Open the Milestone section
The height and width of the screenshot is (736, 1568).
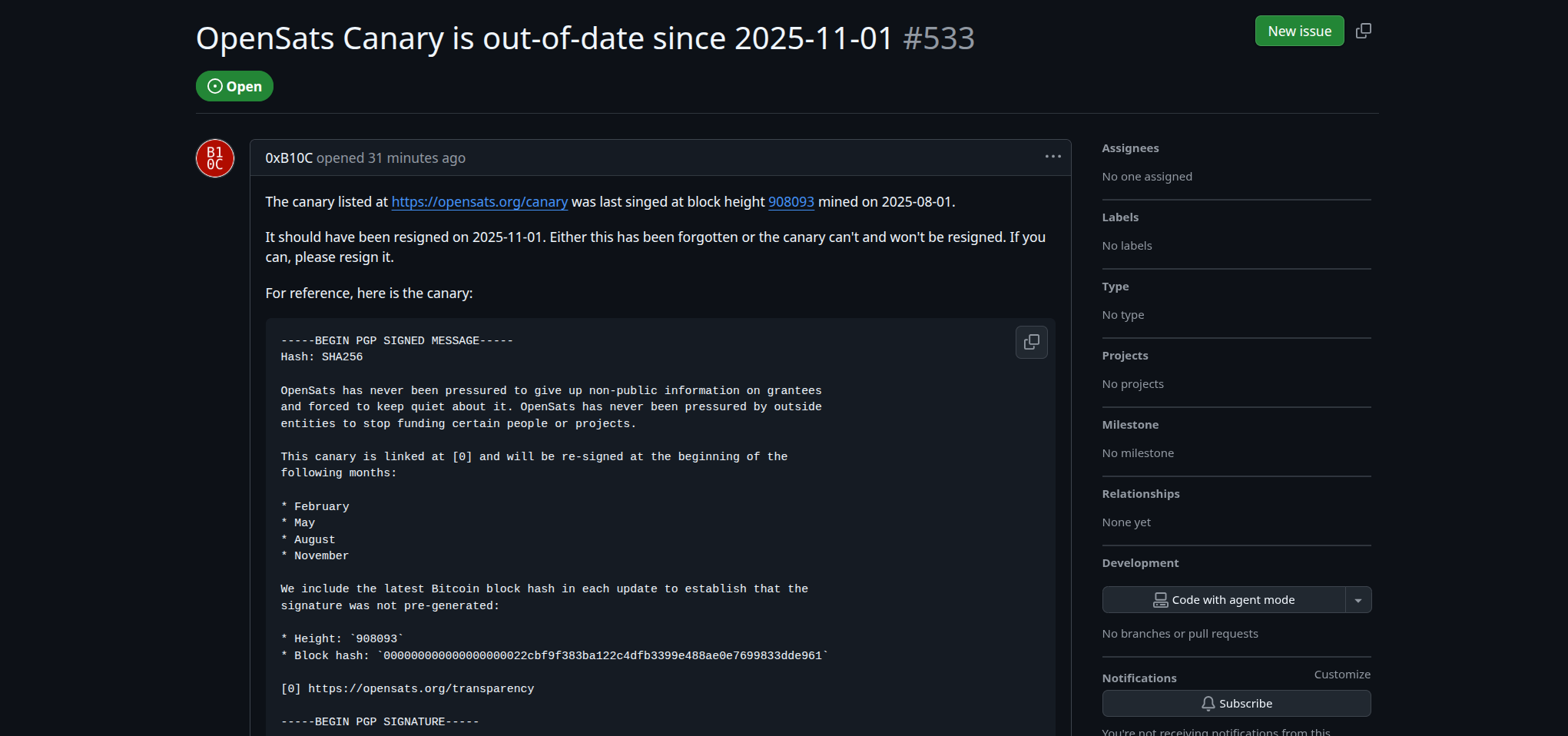[1130, 425]
